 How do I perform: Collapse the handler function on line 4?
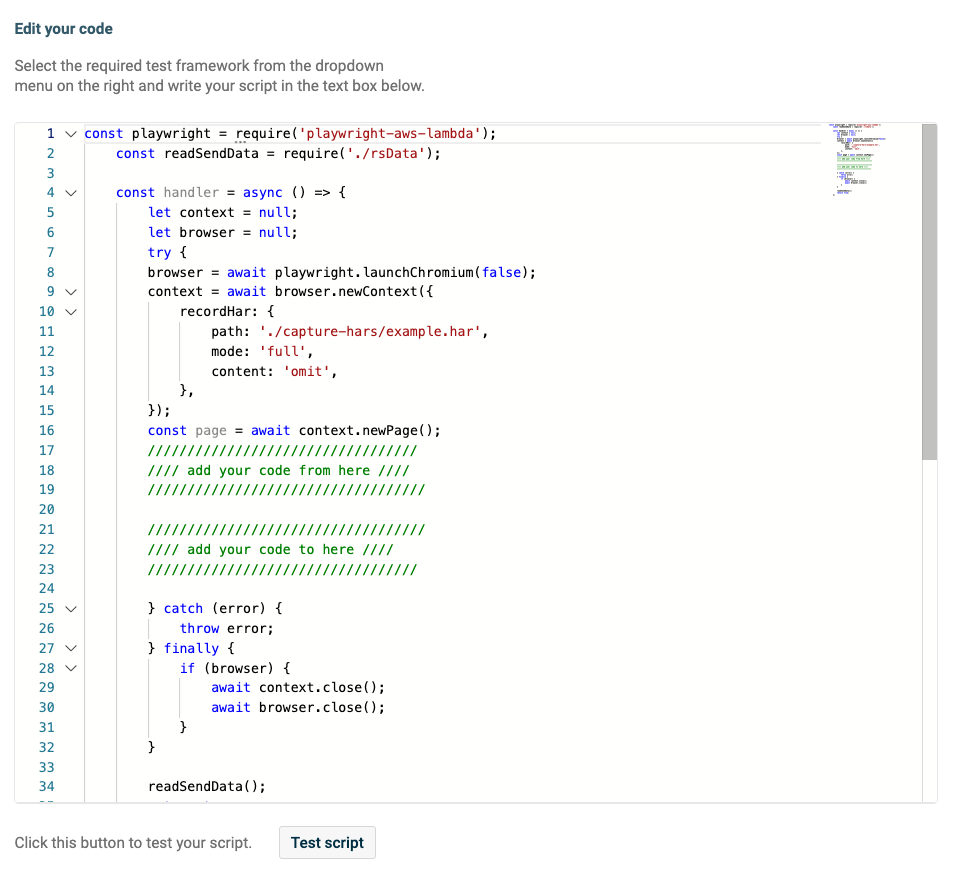point(70,192)
